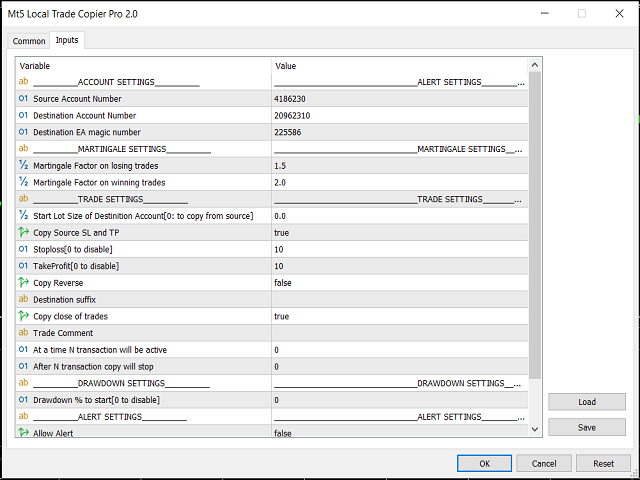Click the Reset button

click(603, 463)
